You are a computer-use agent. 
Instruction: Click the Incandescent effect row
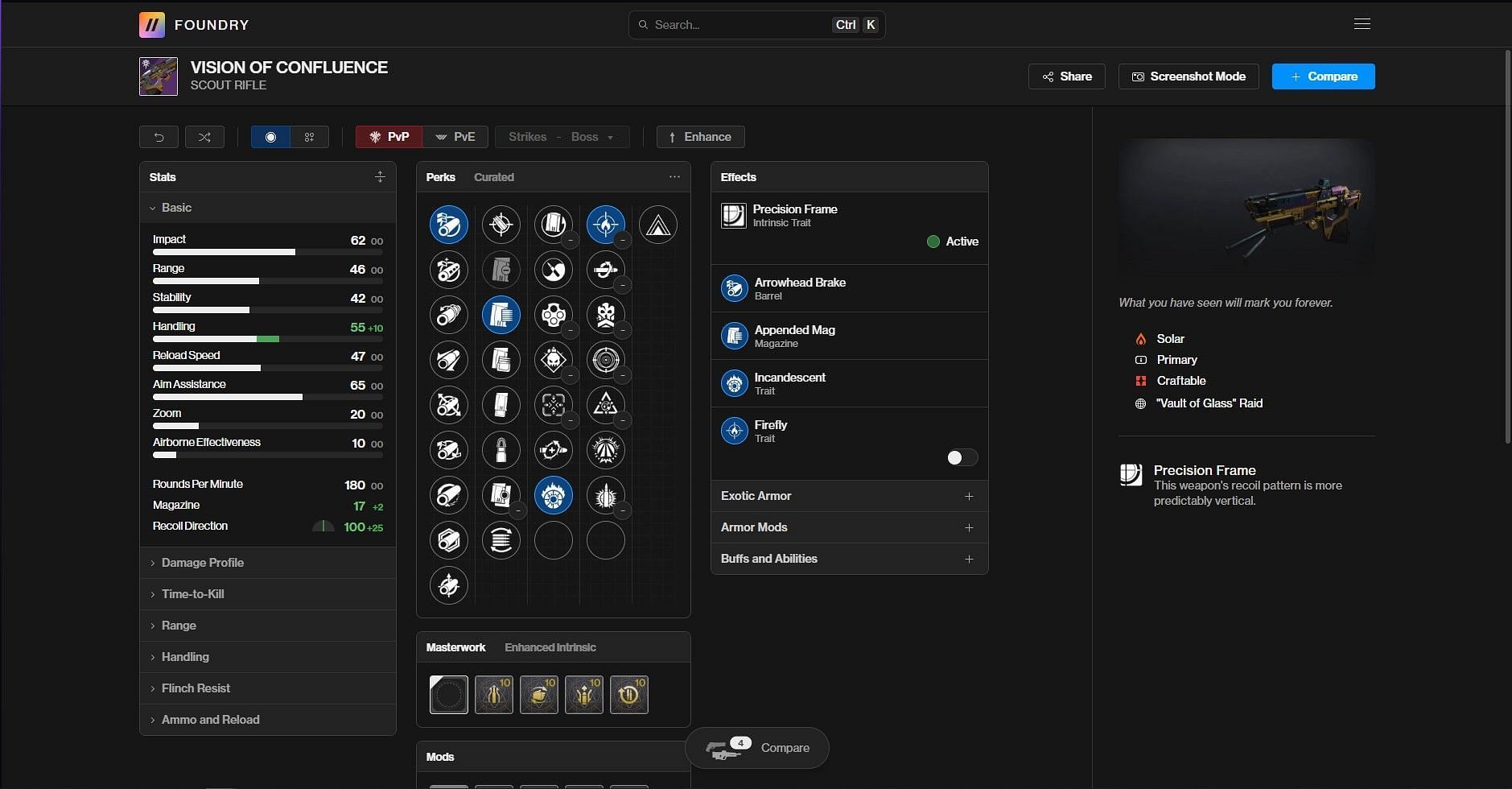point(850,383)
